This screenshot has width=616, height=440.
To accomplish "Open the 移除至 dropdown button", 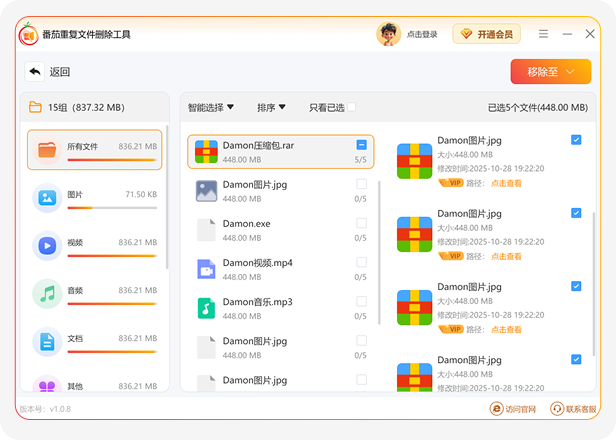I will [x=543, y=72].
